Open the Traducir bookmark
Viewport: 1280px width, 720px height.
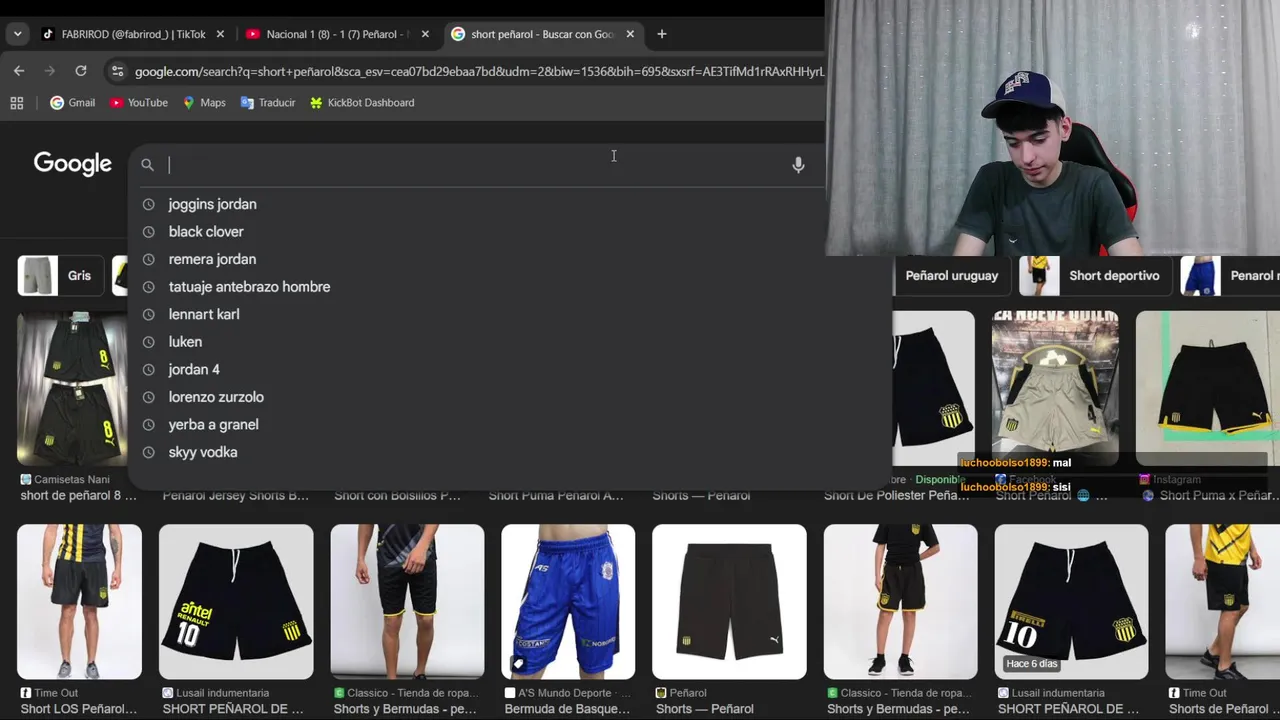[268, 103]
